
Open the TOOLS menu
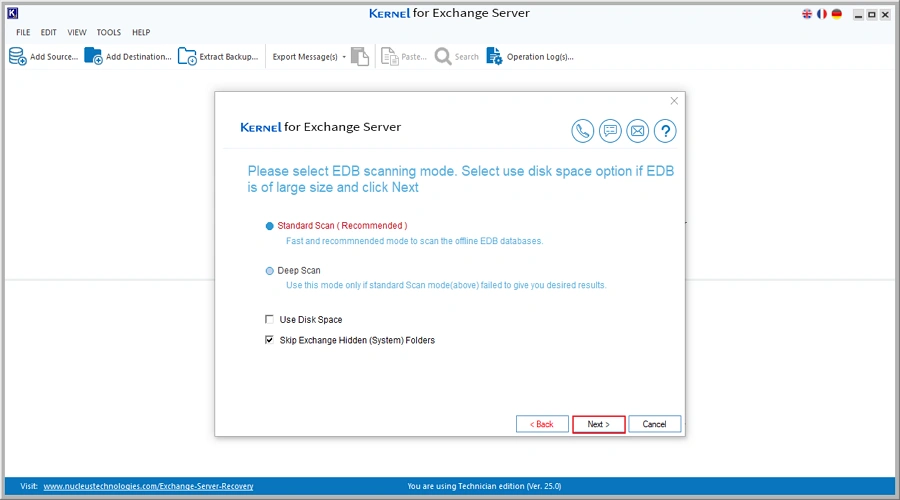(x=108, y=32)
